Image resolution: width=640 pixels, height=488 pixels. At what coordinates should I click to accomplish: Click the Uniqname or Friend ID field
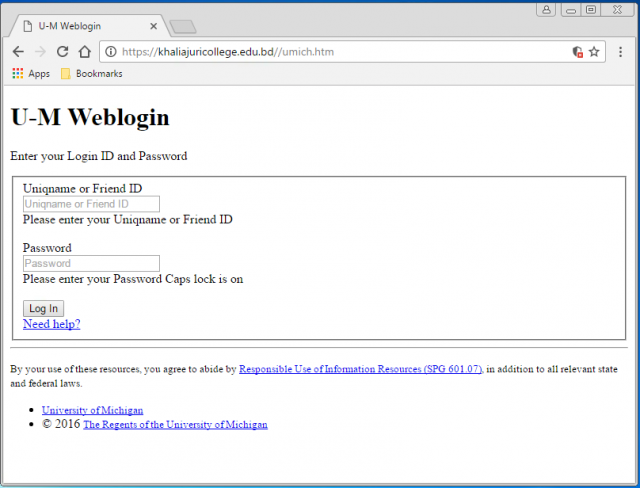click(91, 204)
